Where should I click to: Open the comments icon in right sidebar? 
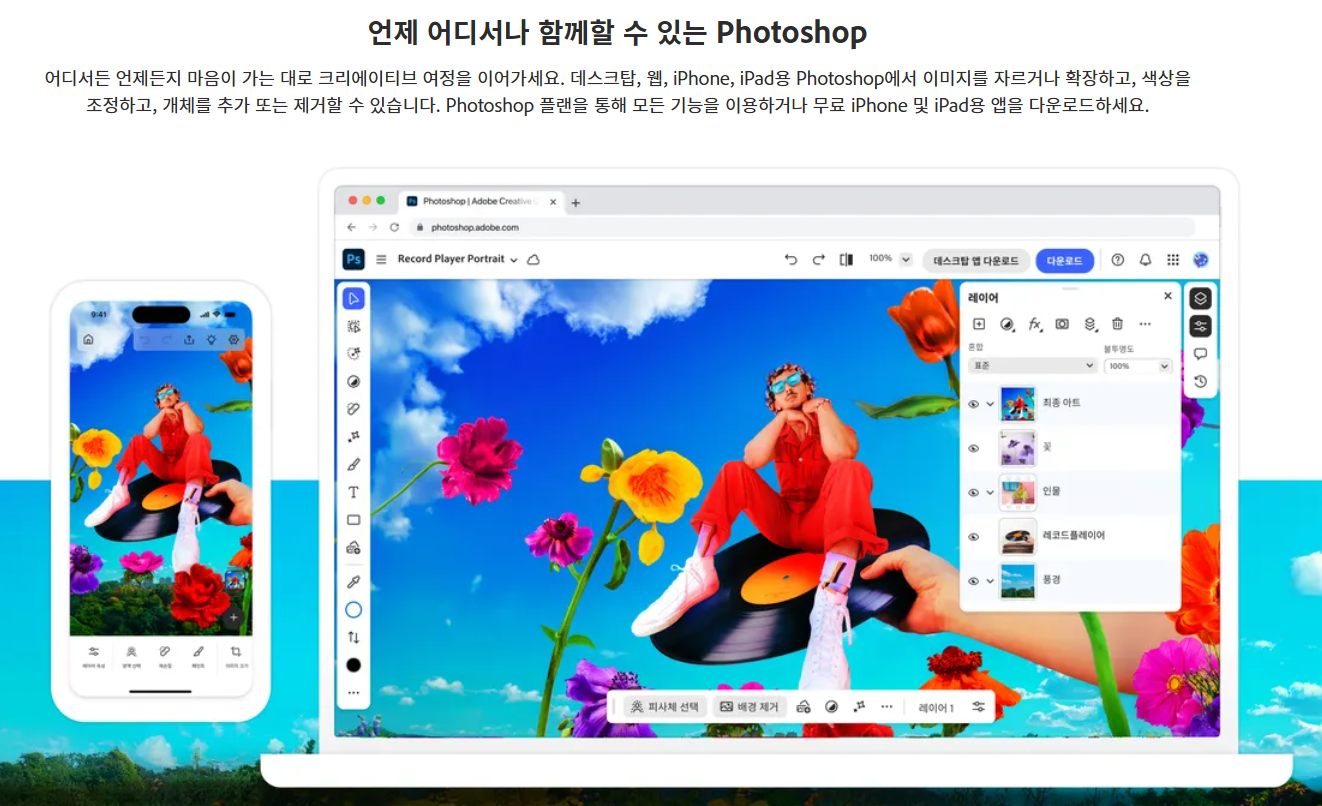click(1201, 353)
